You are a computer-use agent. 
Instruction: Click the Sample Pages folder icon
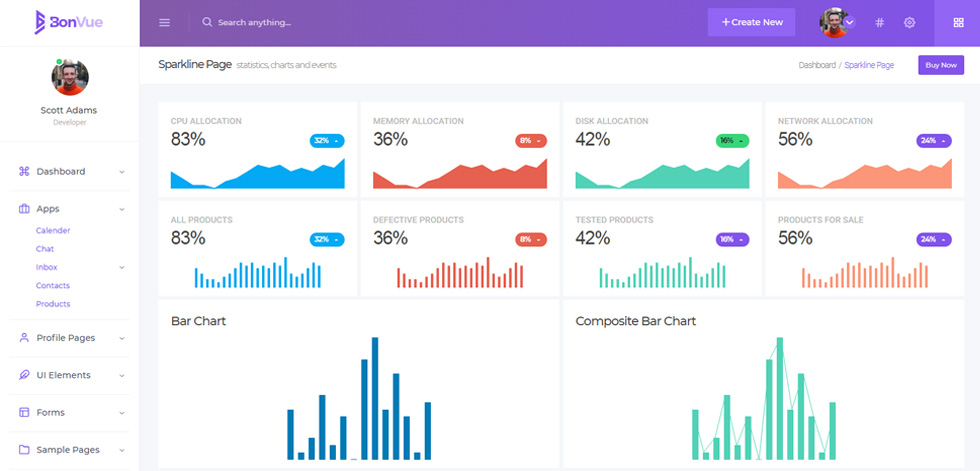[24, 450]
